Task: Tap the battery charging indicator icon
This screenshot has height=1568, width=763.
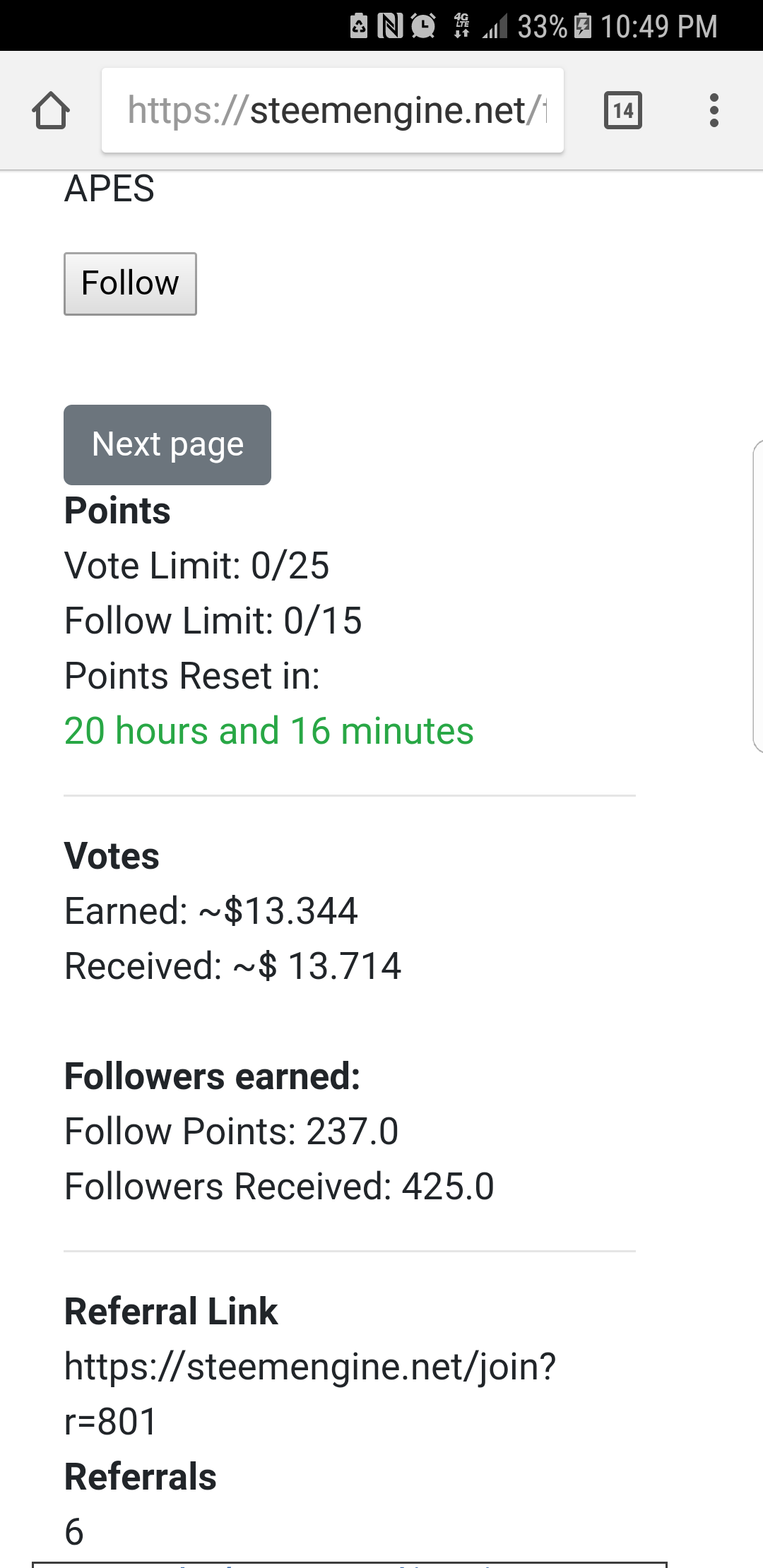Action: pos(583,26)
